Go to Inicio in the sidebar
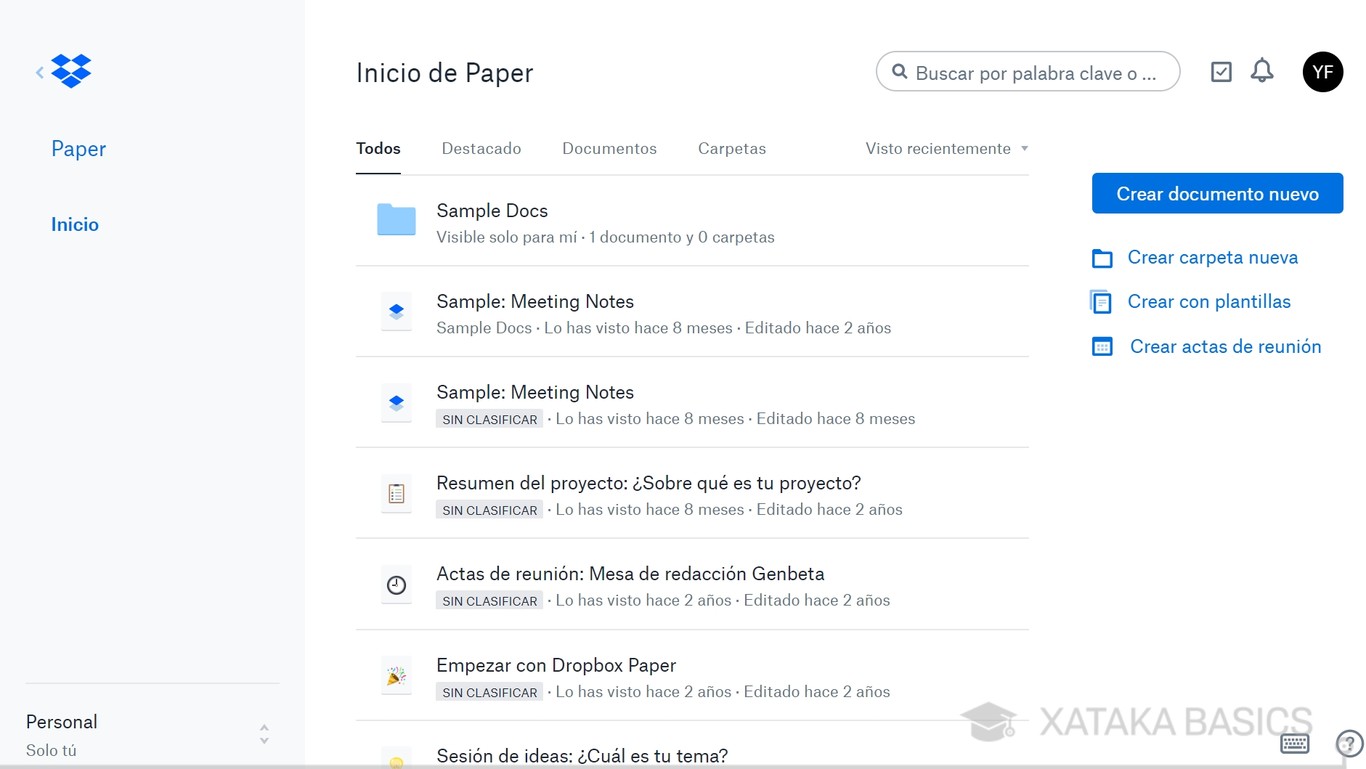Viewport: 1366px width, 769px height. [x=74, y=224]
